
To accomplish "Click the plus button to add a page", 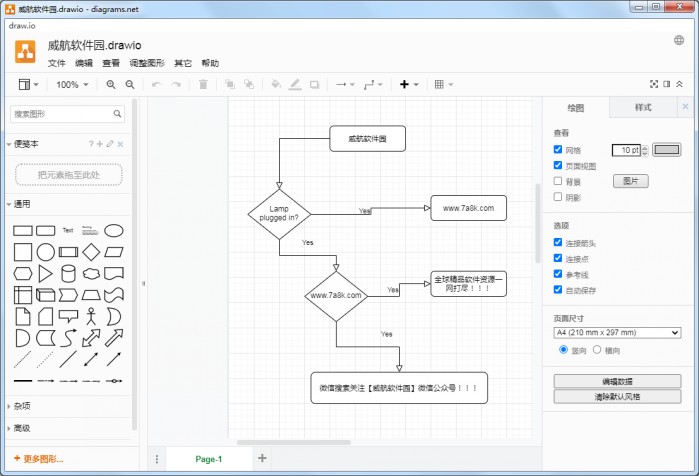I will tap(262, 458).
